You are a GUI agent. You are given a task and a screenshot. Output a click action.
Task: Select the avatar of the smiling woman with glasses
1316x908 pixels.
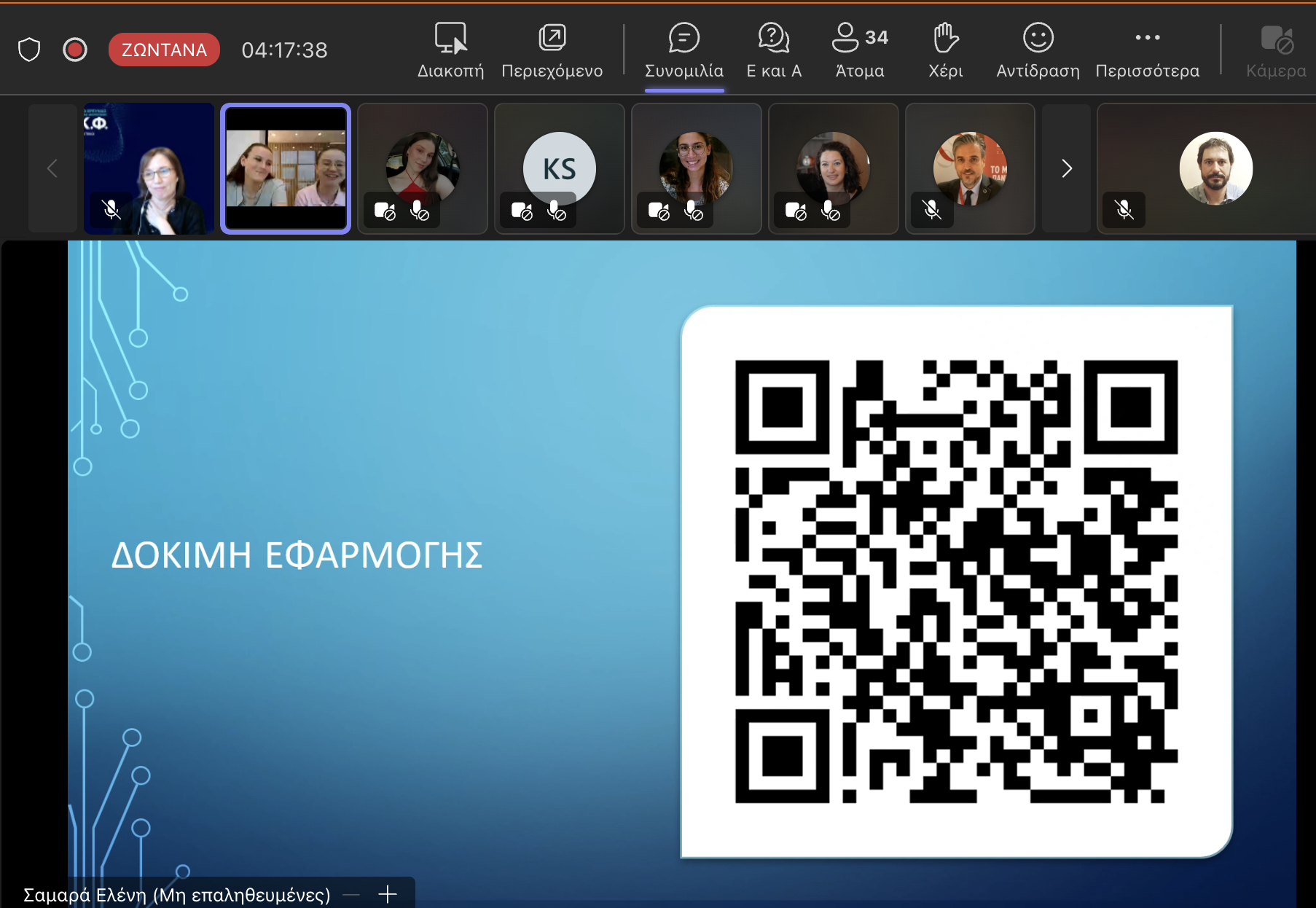point(696,168)
